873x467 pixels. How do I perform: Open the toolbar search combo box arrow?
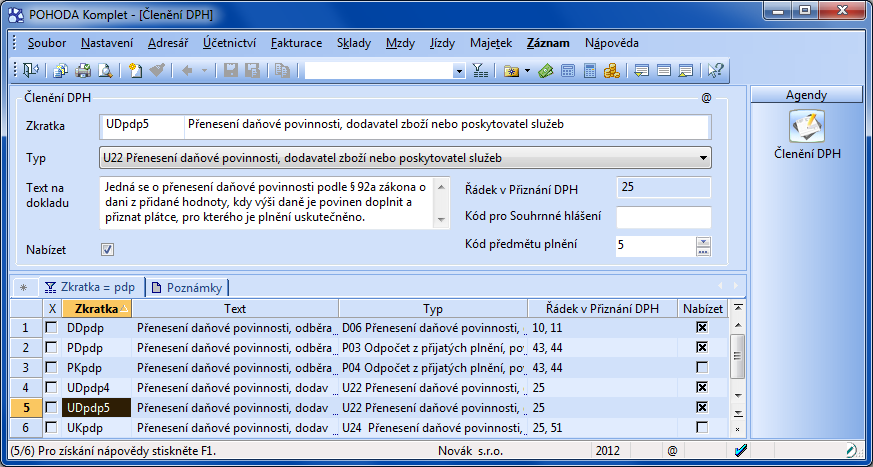459,71
